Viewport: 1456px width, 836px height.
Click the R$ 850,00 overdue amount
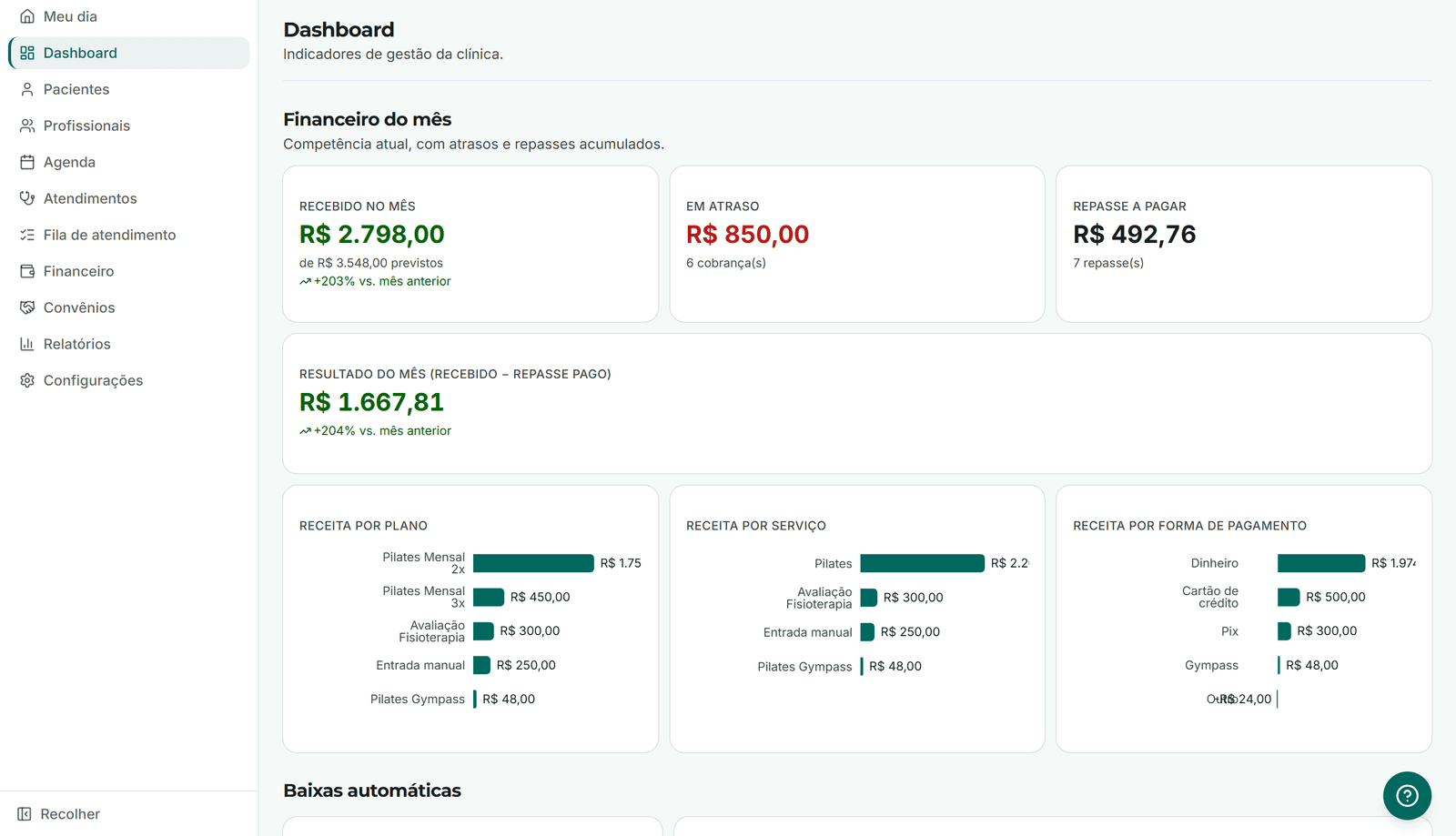pos(747,235)
